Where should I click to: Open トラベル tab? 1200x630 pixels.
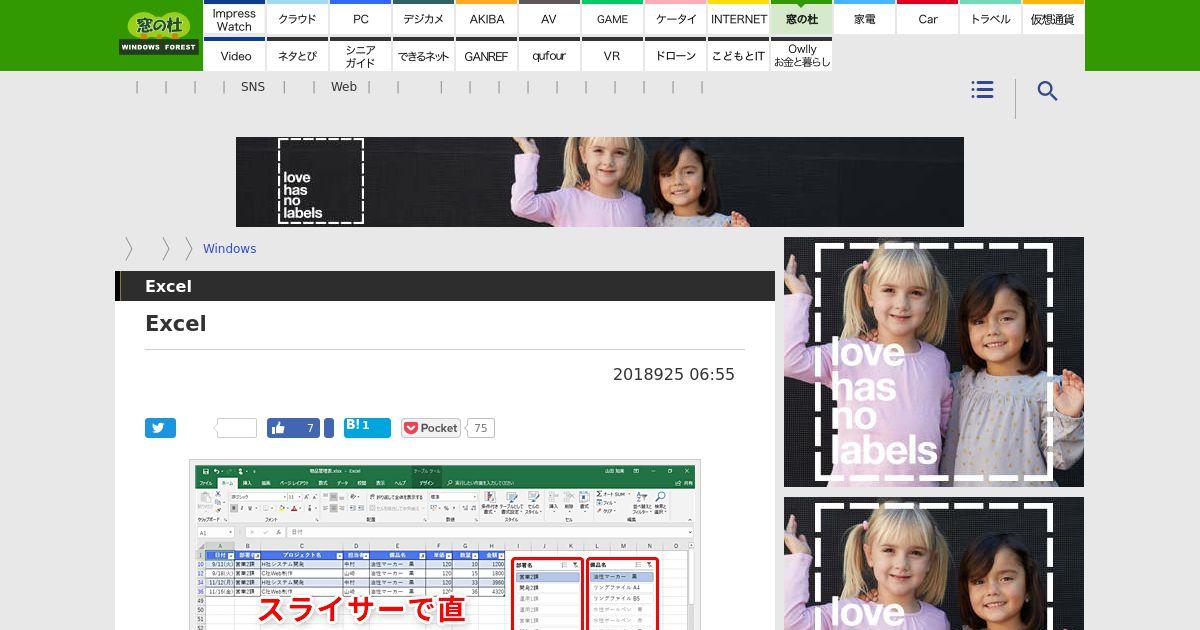point(991,19)
